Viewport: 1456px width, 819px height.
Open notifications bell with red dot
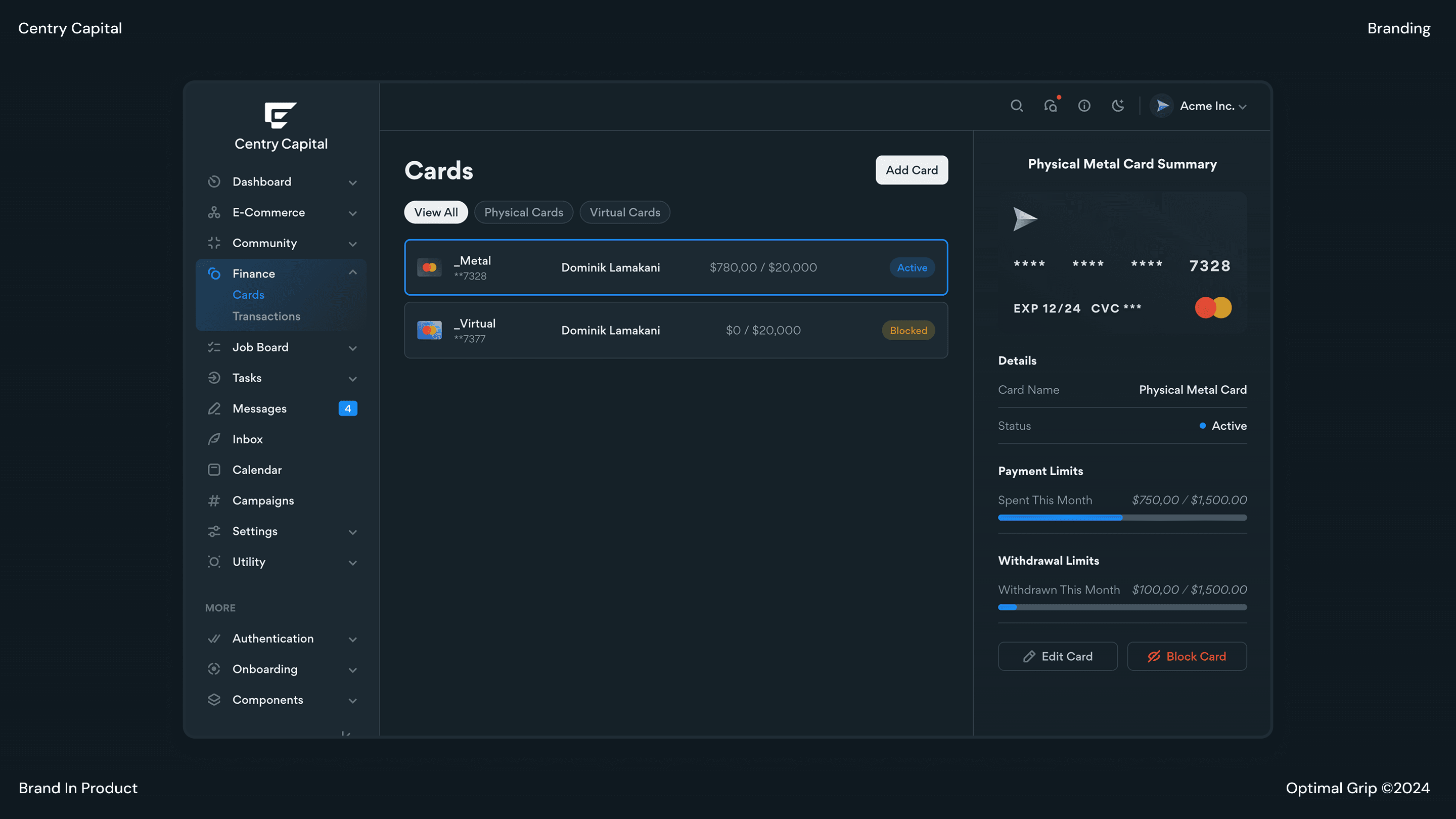[1051, 106]
